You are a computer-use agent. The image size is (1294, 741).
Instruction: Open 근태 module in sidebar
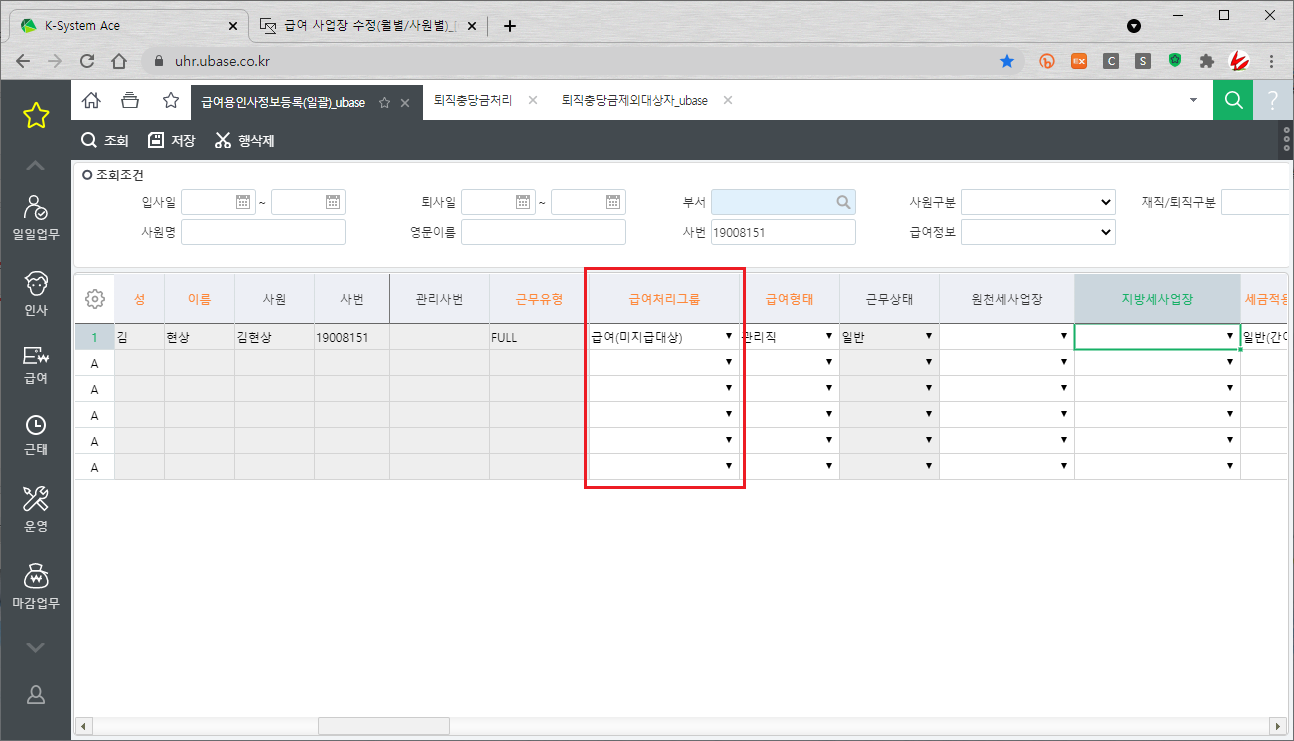[36, 435]
